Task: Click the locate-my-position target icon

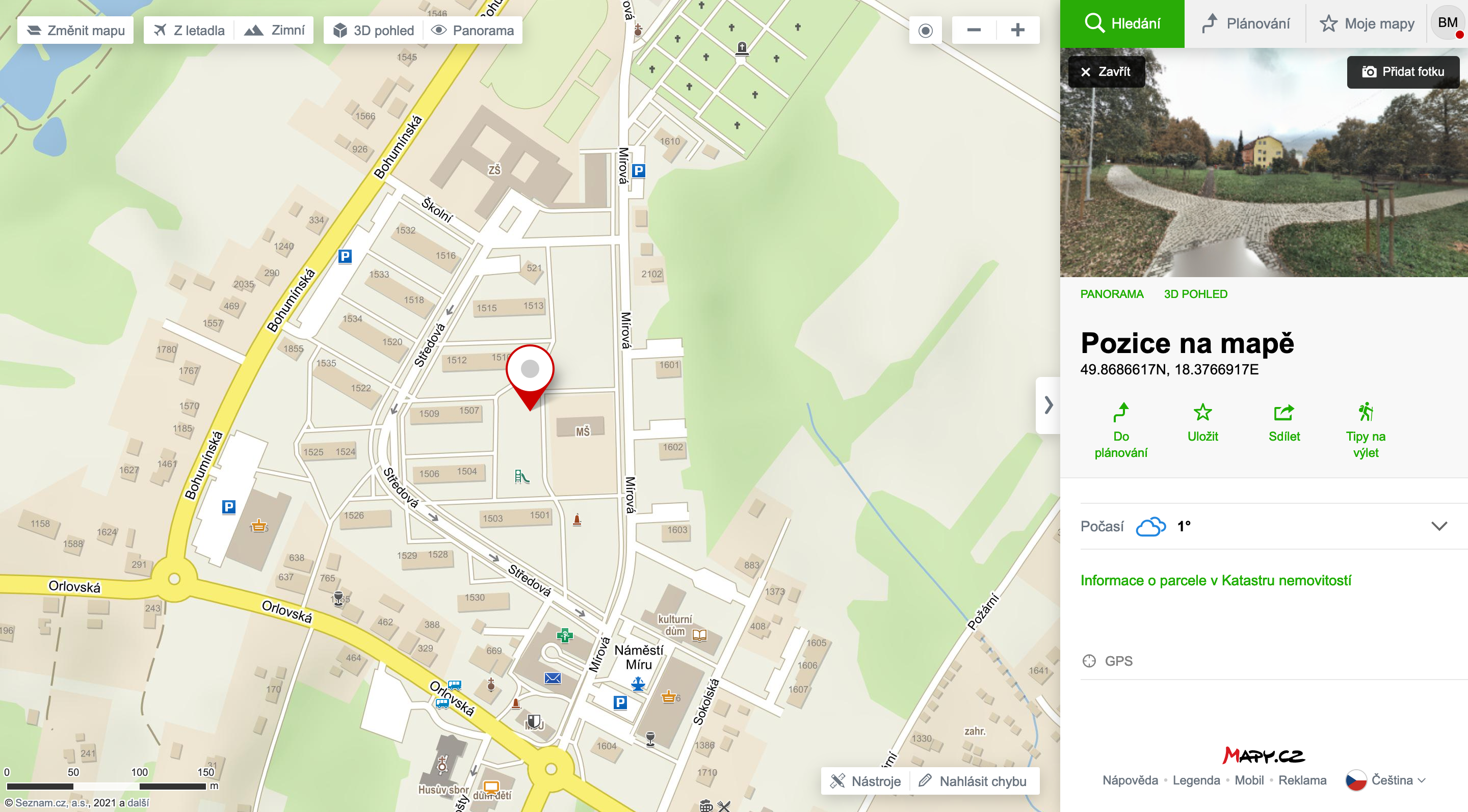Action: click(x=926, y=30)
